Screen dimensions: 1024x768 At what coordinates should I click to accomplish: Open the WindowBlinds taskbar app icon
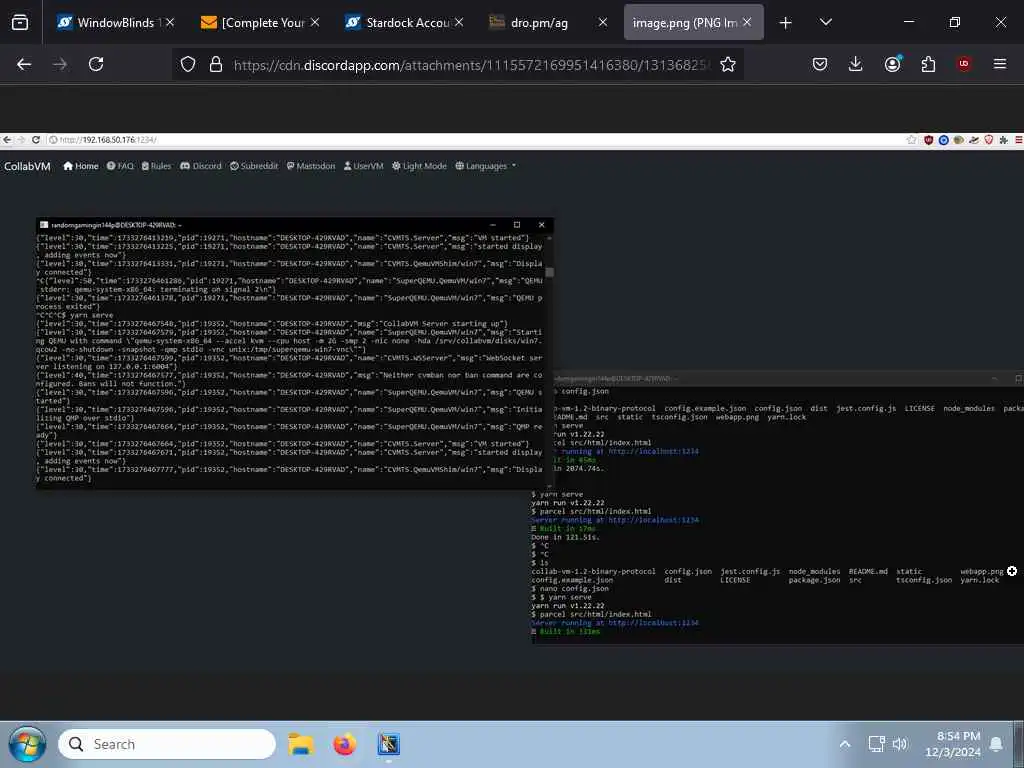(x=389, y=744)
